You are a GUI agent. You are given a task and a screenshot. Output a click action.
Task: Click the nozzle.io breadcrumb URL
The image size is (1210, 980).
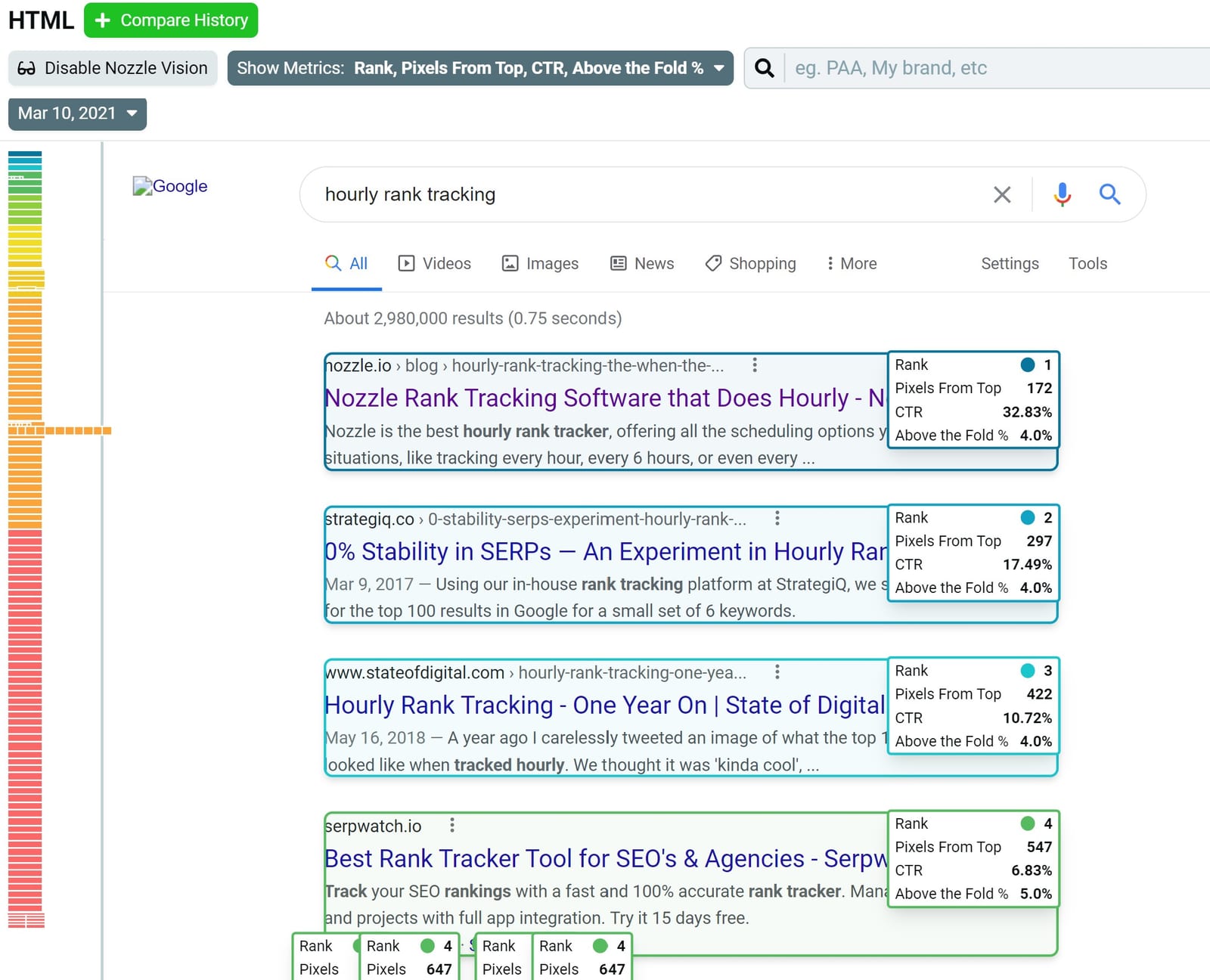click(524, 366)
